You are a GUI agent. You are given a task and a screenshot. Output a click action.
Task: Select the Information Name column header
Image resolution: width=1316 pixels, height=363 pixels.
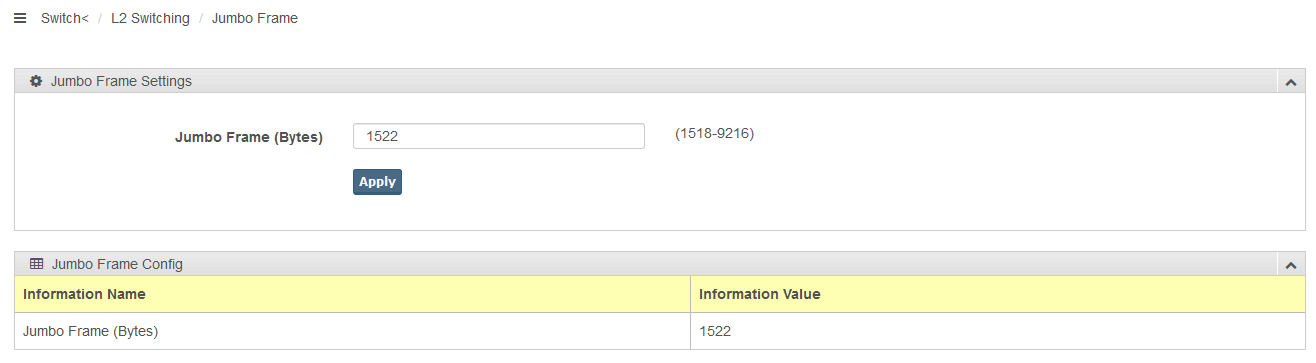(x=84, y=294)
